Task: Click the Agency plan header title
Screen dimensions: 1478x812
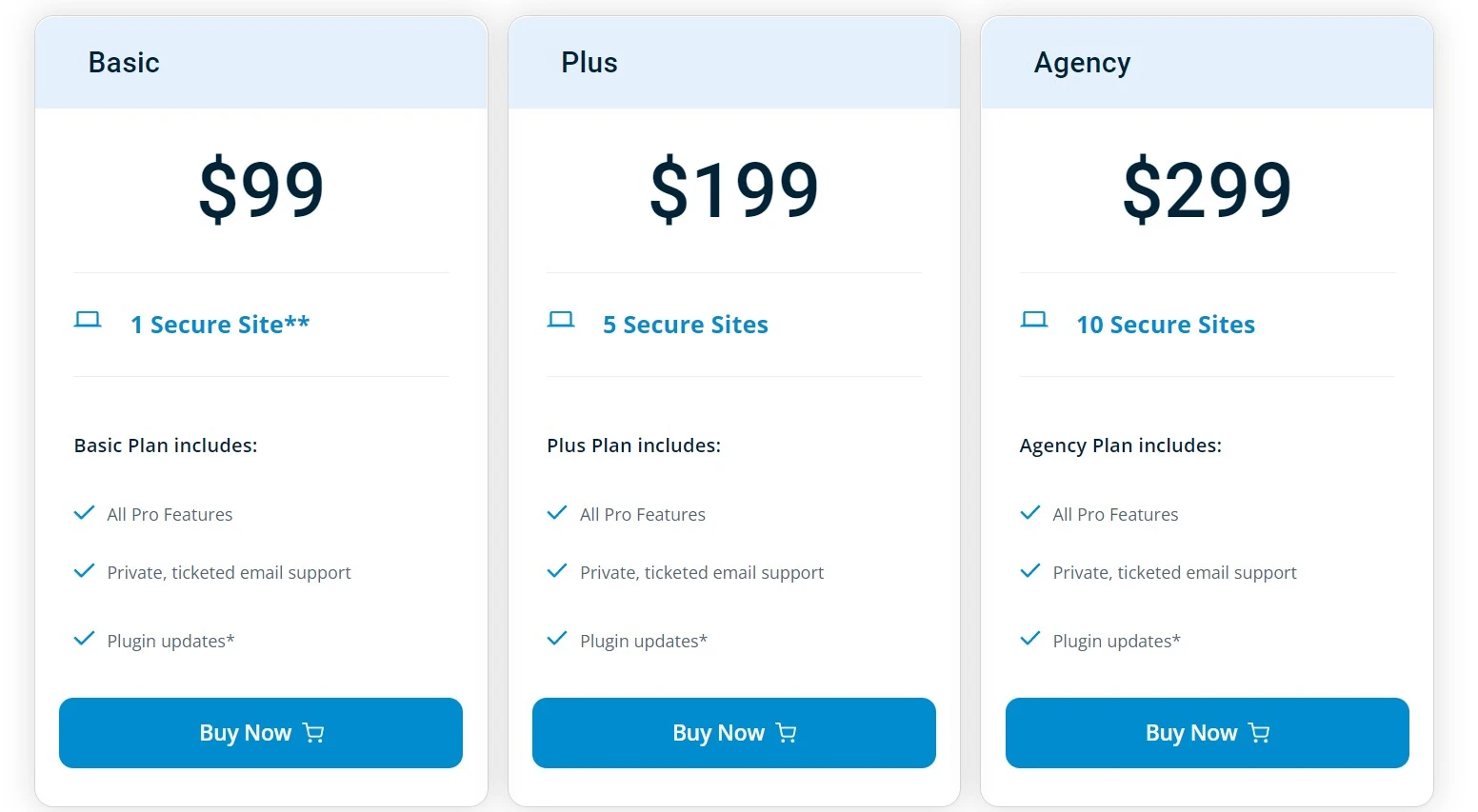Action: tap(1082, 63)
